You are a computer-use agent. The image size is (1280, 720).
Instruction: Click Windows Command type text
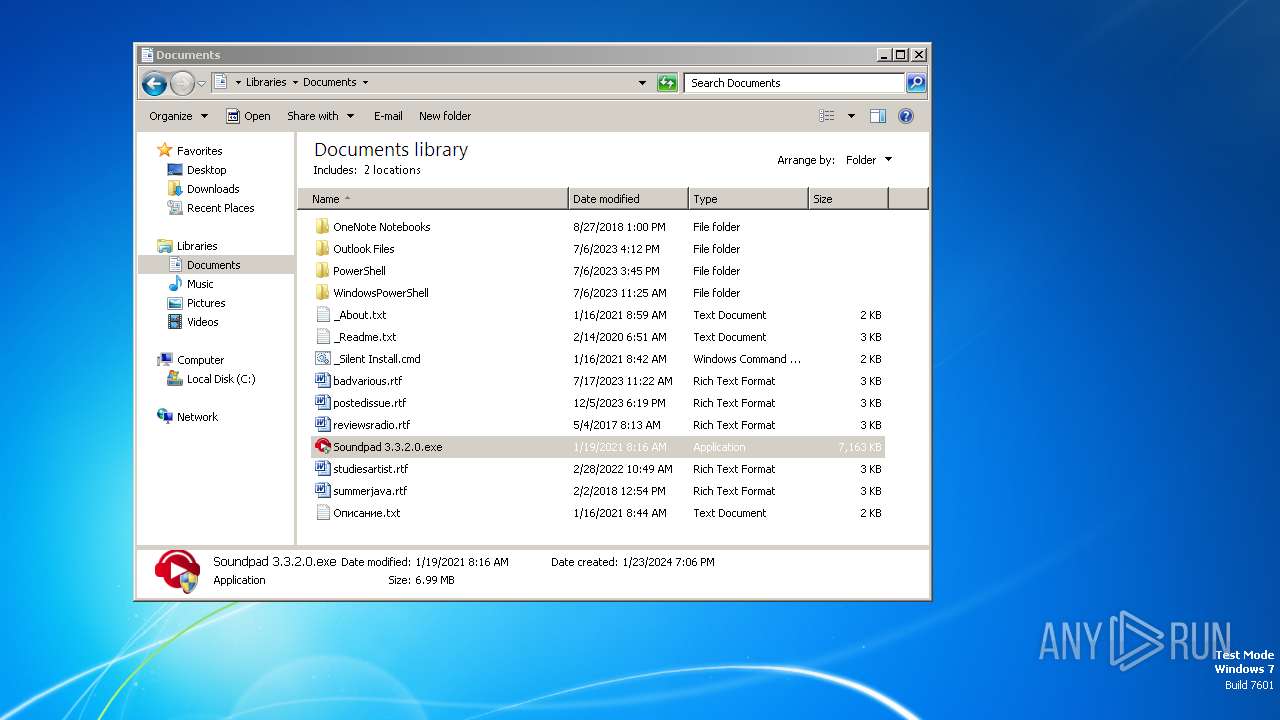click(747, 359)
